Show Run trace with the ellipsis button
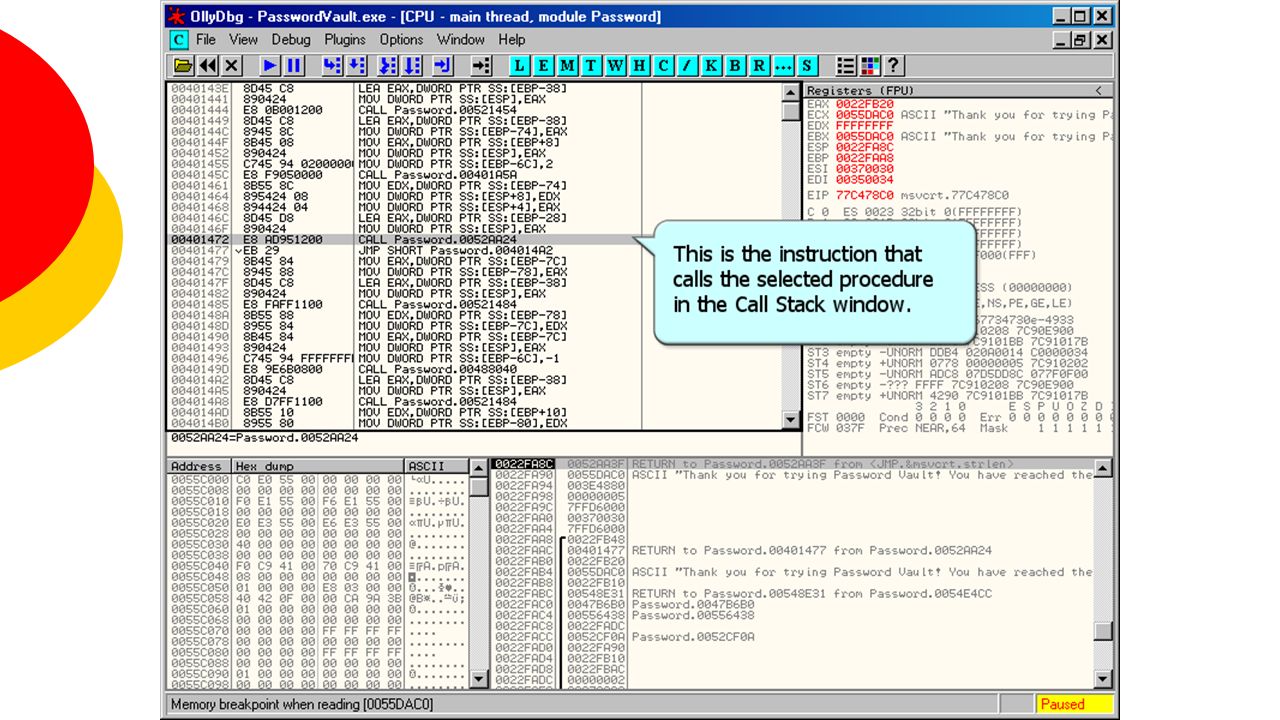 click(x=783, y=66)
